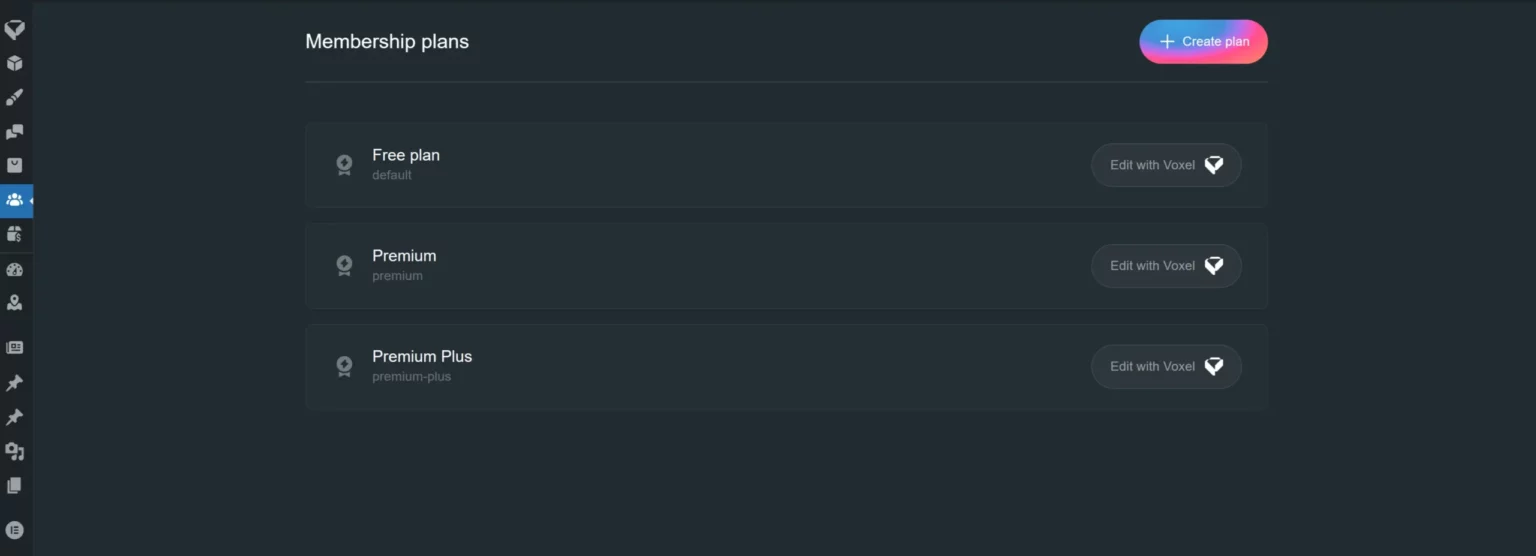Image resolution: width=1536 pixels, height=556 pixels.
Task: Select the Premium Plus plan title
Action: click(422, 356)
